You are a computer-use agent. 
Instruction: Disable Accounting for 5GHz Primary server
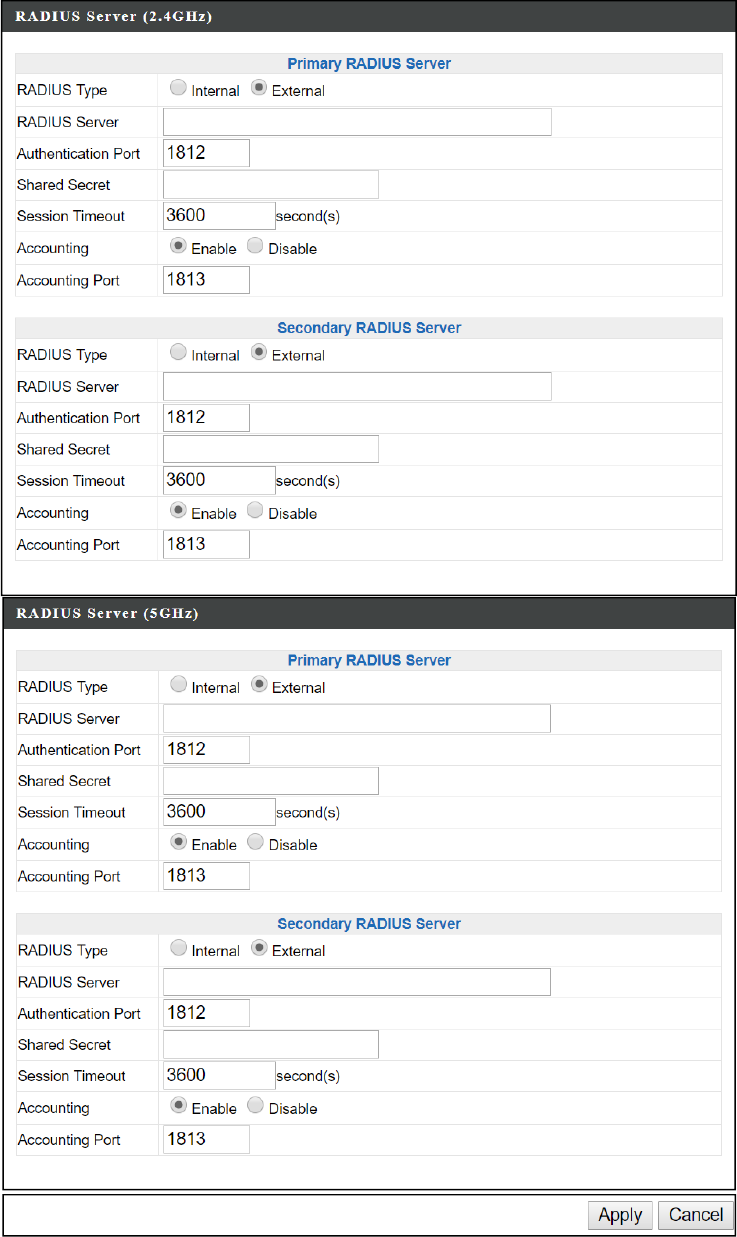255,843
